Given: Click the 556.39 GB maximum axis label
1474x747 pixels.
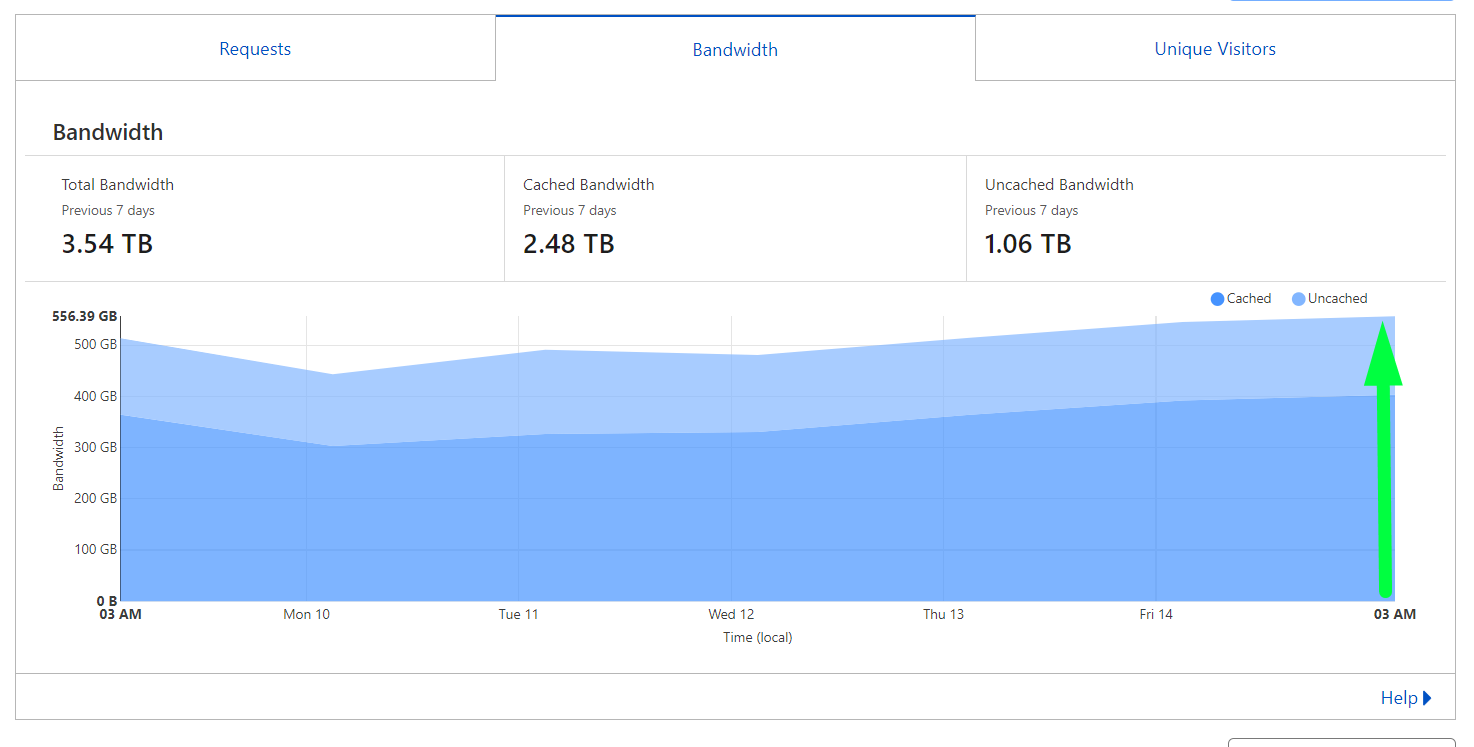Looking at the screenshot, I should (84, 316).
